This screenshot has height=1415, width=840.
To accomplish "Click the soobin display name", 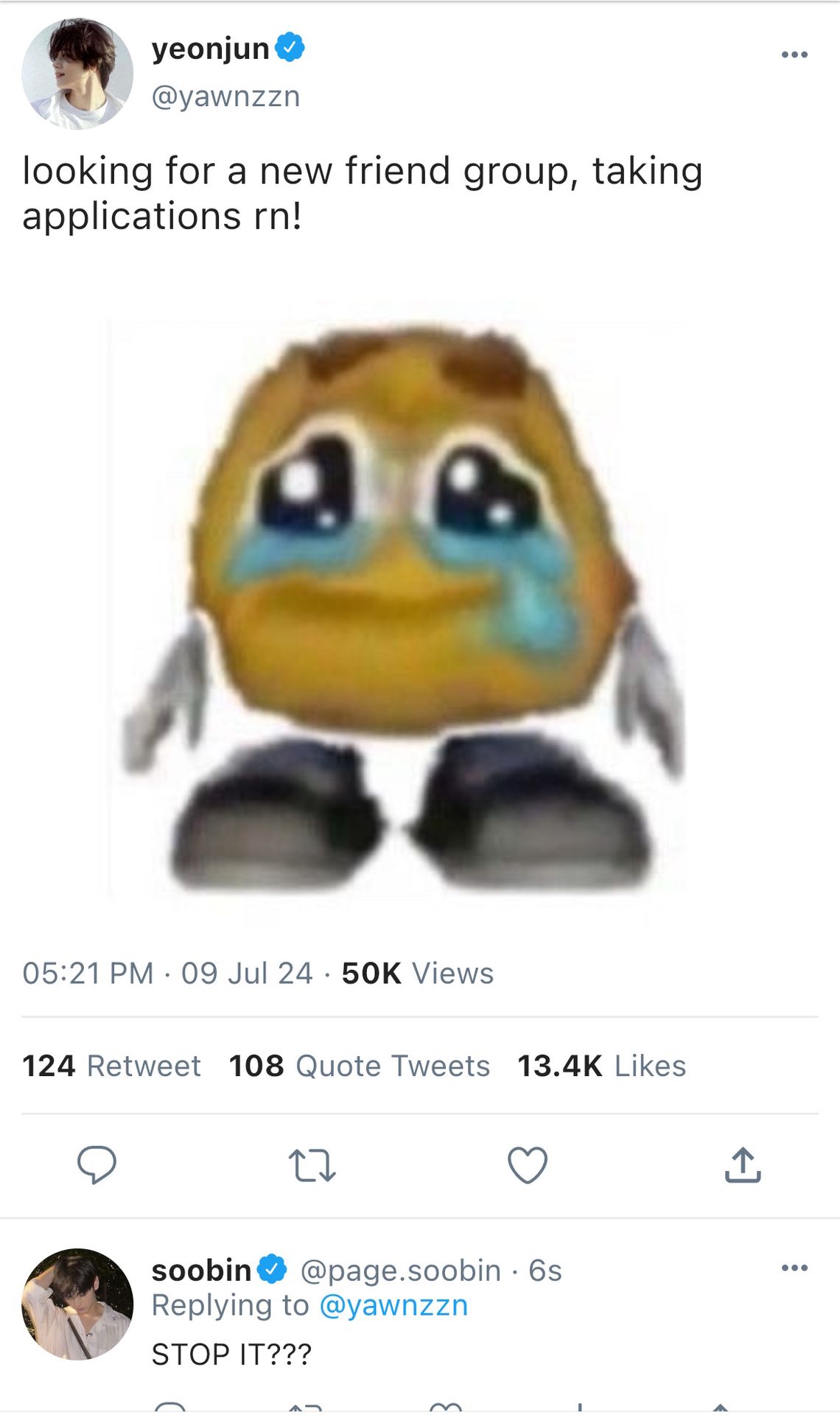I will (x=202, y=1270).
